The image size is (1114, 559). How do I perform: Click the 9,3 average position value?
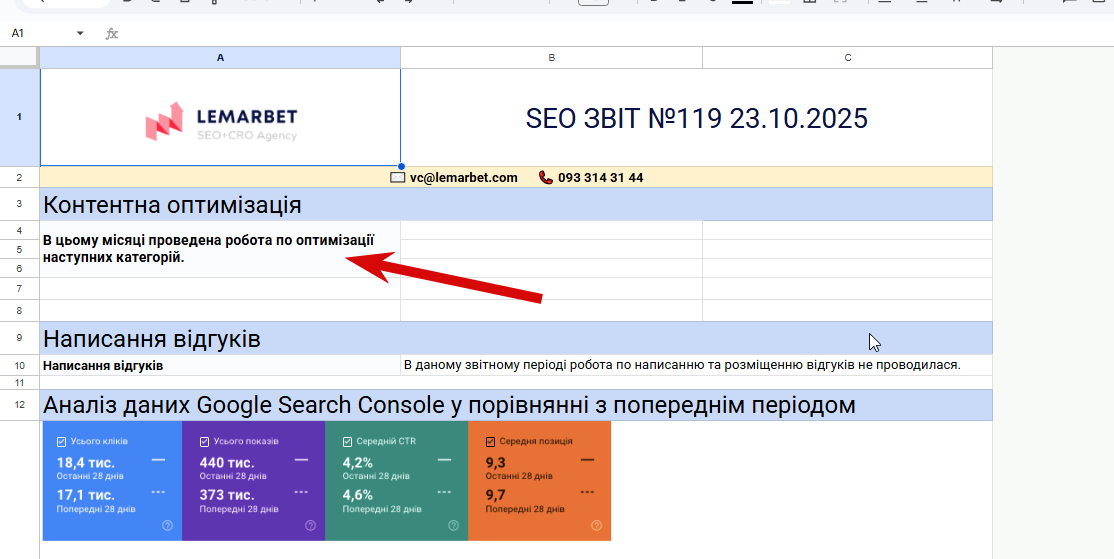pos(495,463)
